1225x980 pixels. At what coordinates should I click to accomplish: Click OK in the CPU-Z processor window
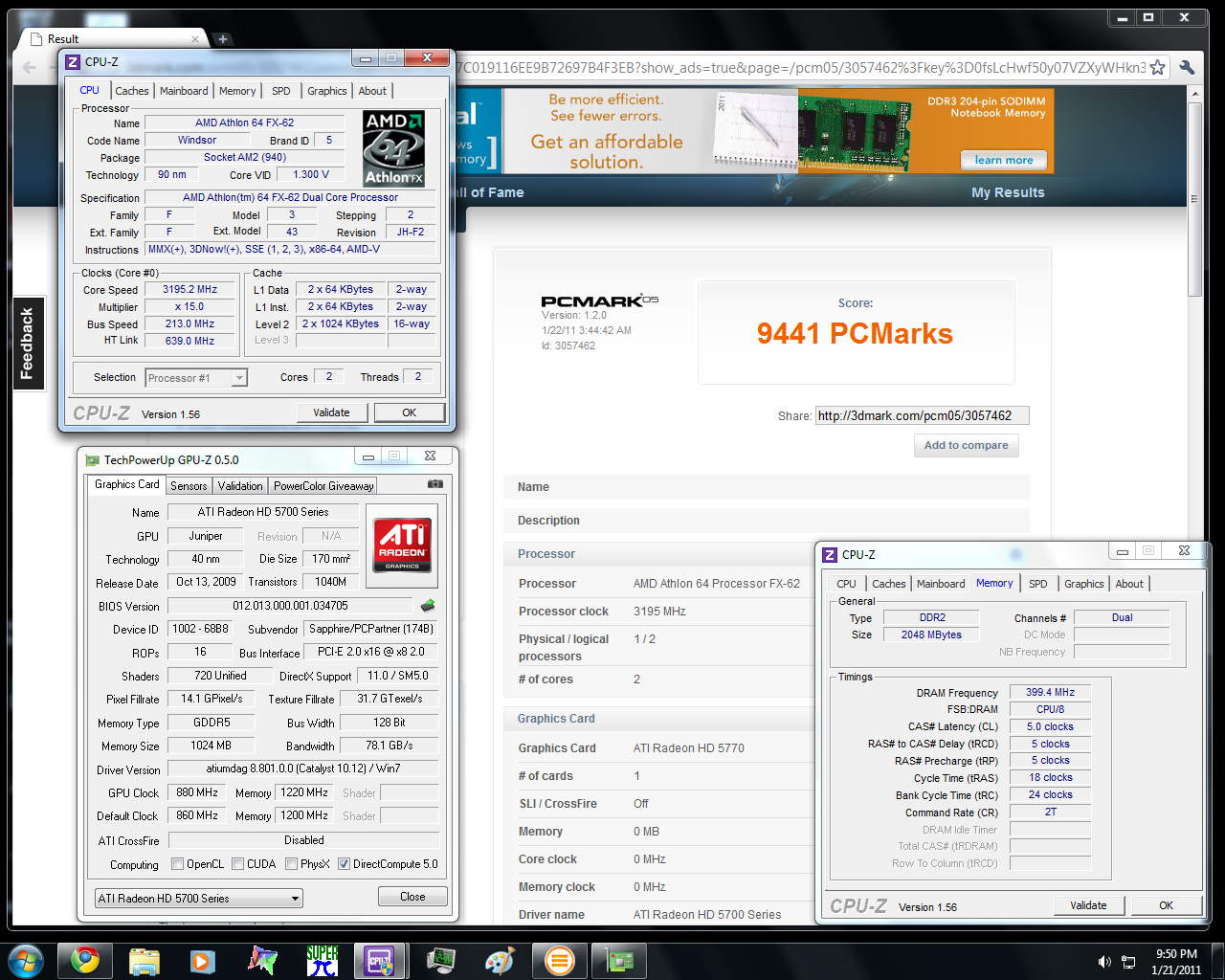click(x=410, y=412)
